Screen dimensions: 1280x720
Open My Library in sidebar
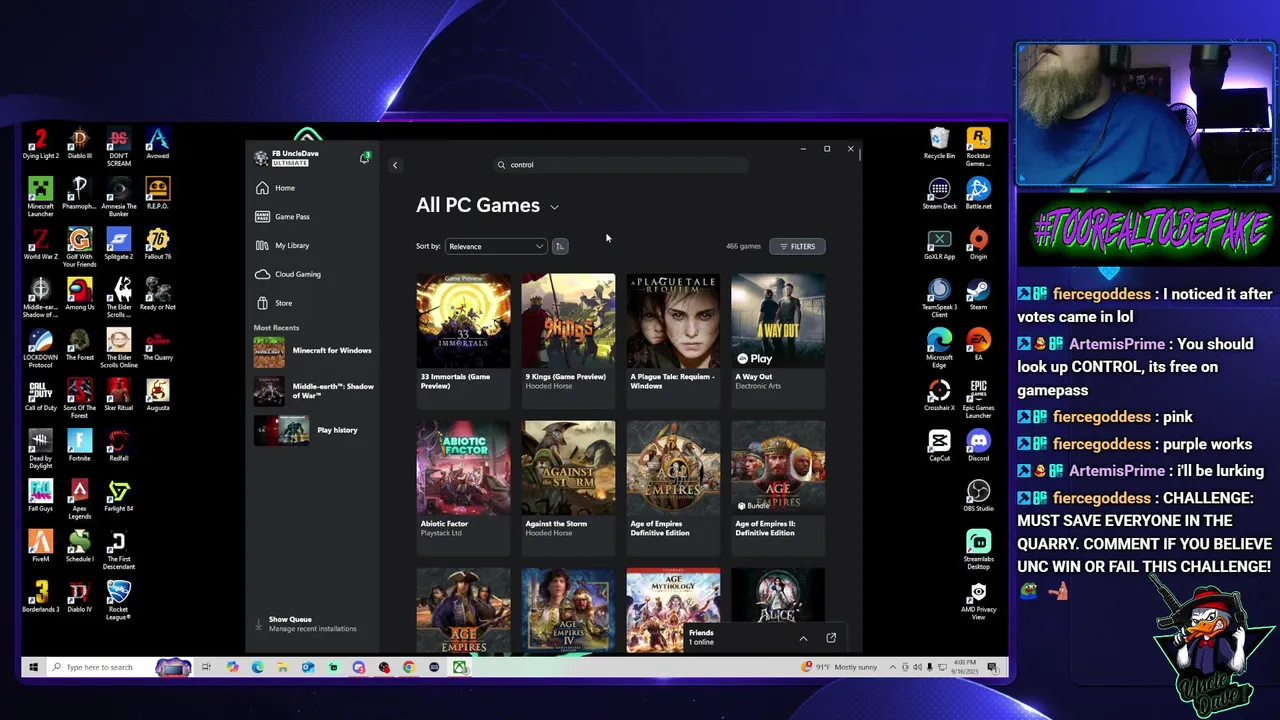coord(282,245)
